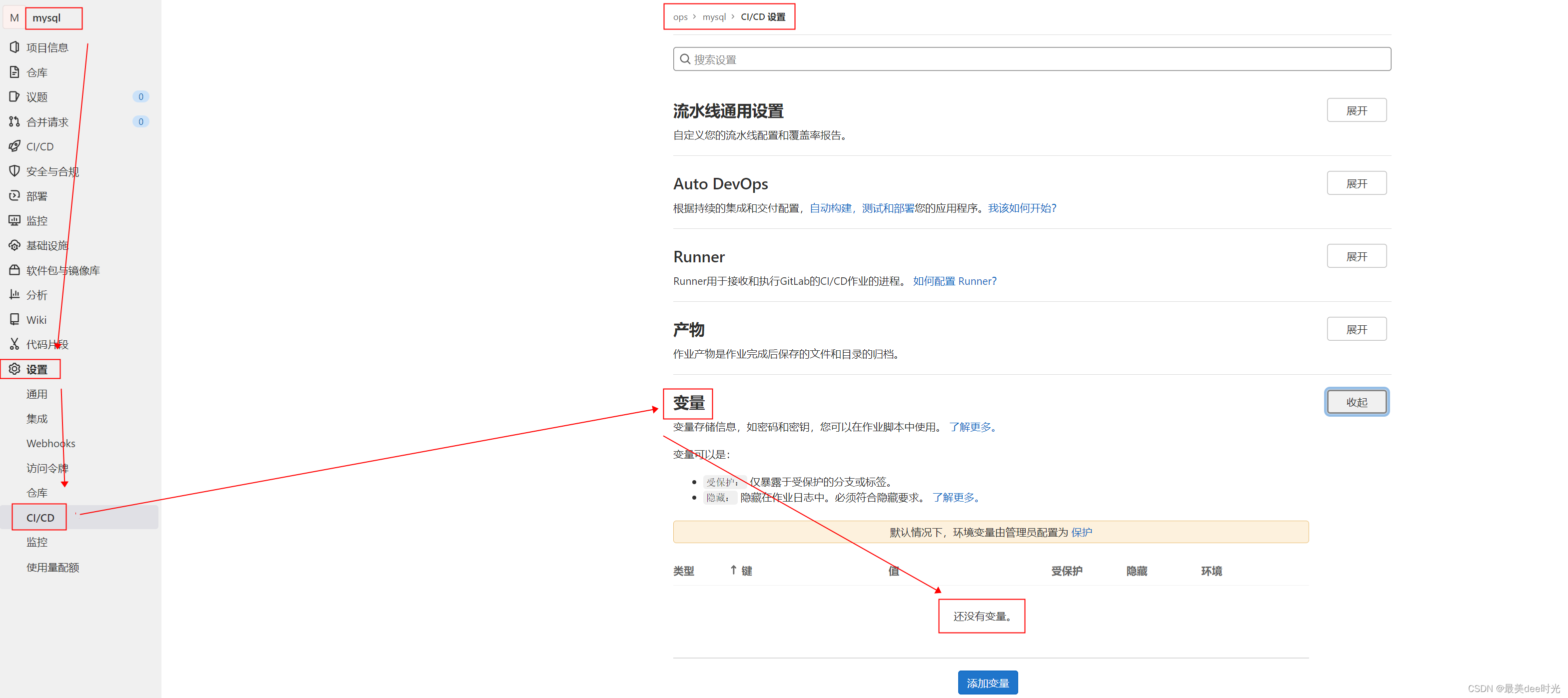Viewport: 1568px width, 698px height.
Task: Click the merge requests icon
Action: pos(14,122)
